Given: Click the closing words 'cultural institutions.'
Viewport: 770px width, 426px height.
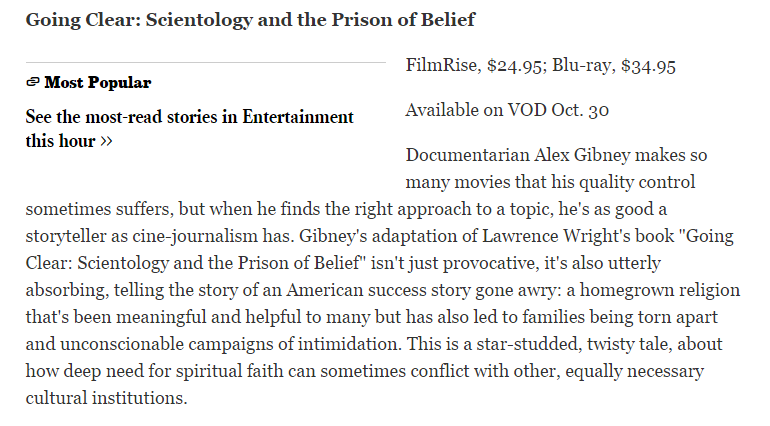Looking at the screenshot, I should tap(107, 398).
